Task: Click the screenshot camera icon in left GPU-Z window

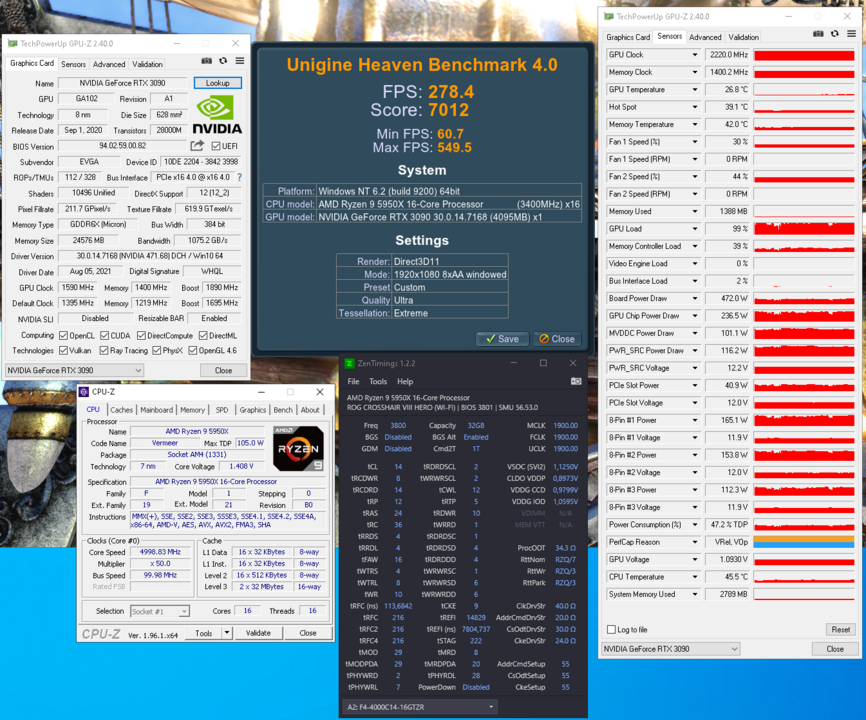Action: tap(207, 61)
